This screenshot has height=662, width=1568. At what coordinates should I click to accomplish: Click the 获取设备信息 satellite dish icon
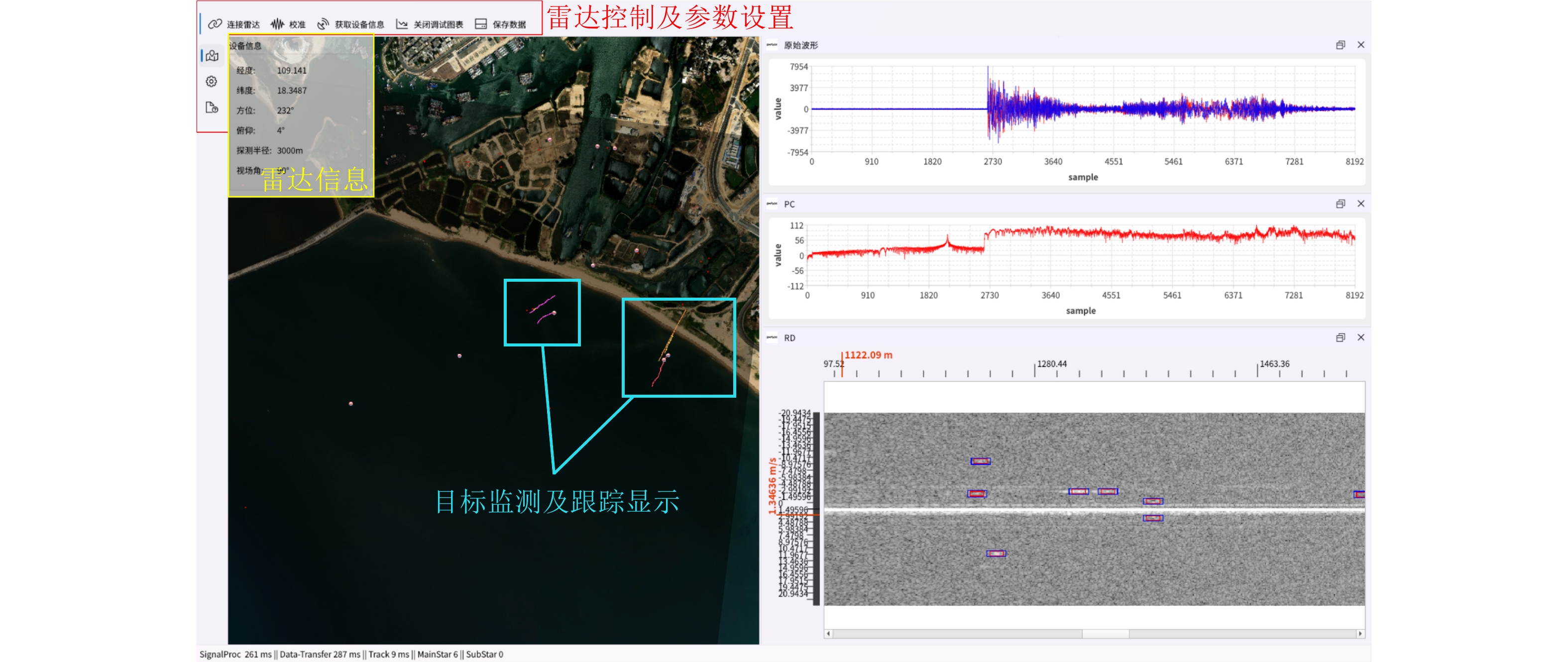coord(323,24)
